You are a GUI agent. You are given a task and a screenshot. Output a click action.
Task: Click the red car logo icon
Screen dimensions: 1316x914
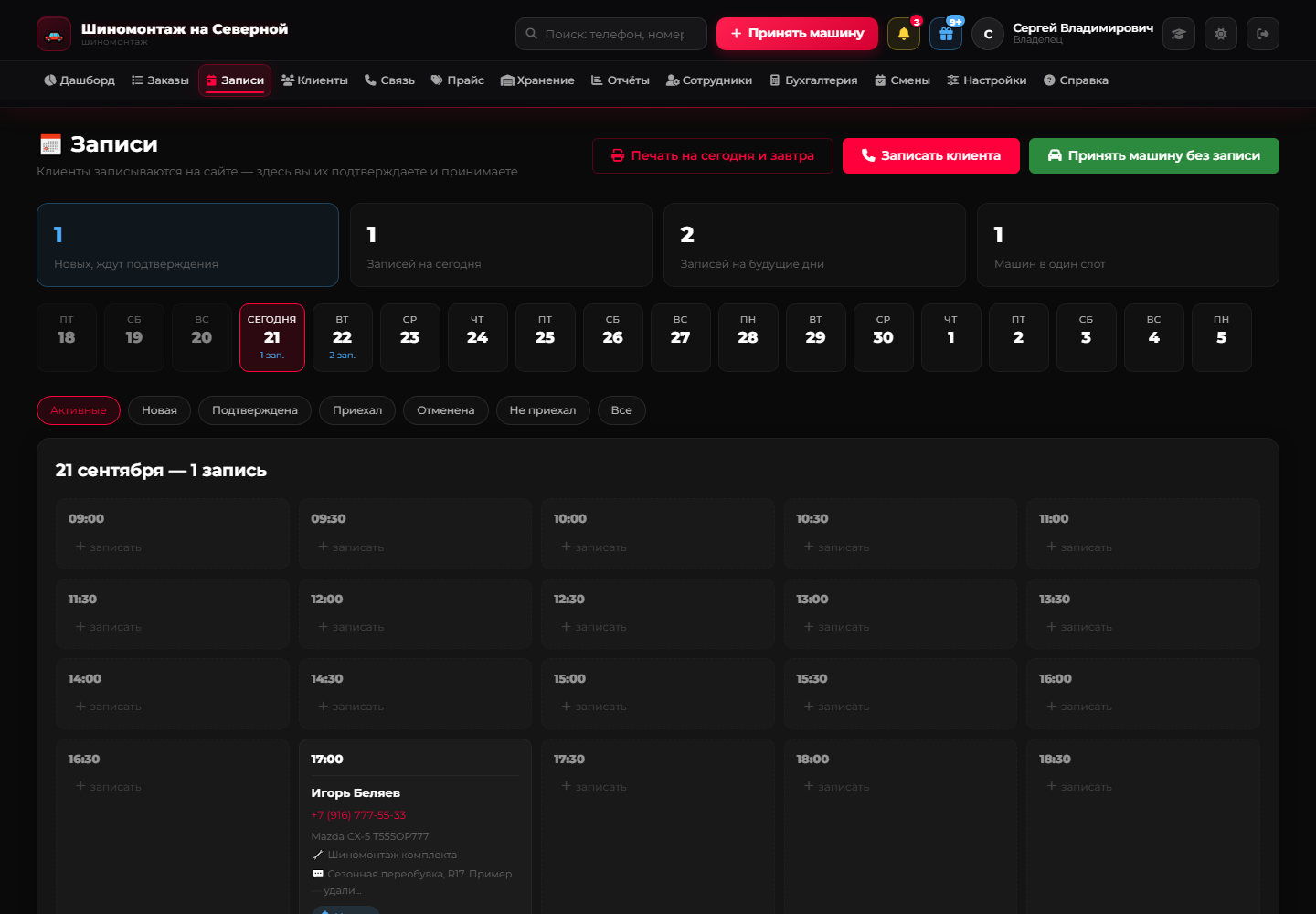54,34
